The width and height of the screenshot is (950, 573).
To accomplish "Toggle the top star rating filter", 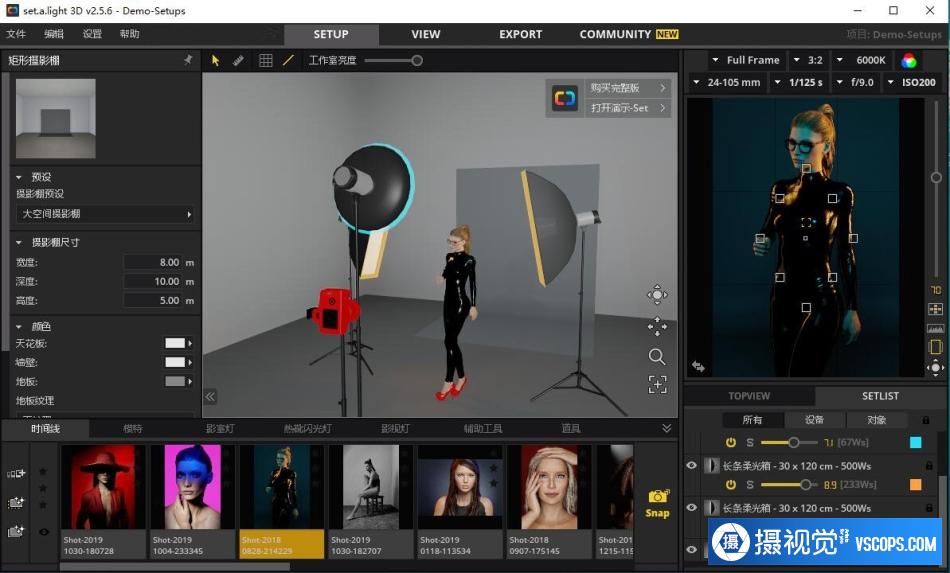I will click(x=43, y=471).
